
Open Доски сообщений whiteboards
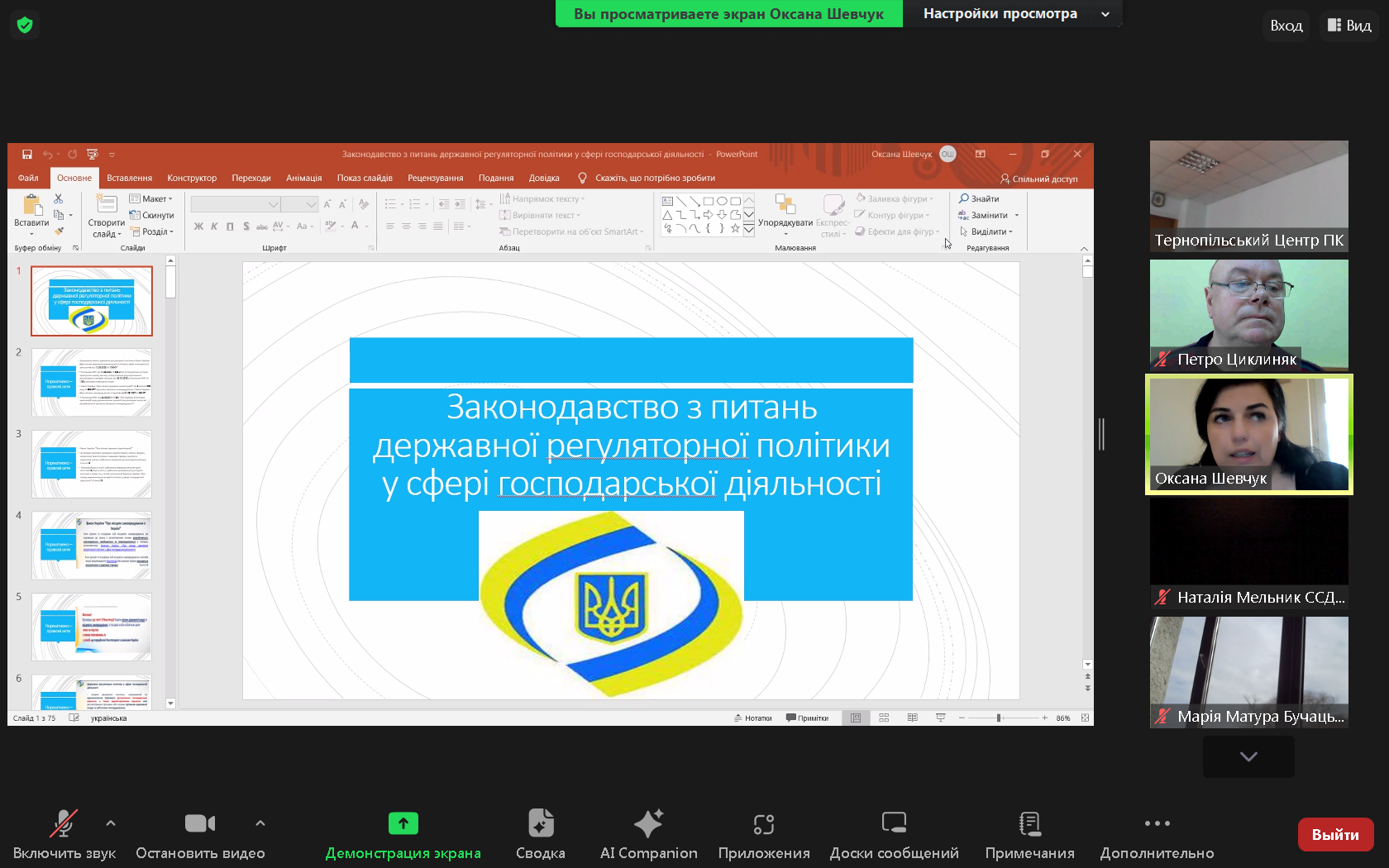pos(895,835)
